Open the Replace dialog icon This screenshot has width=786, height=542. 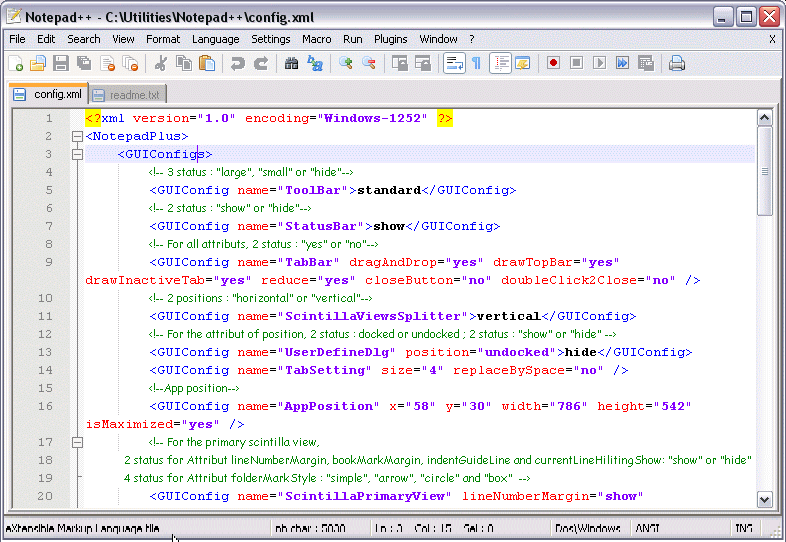click(315, 64)
